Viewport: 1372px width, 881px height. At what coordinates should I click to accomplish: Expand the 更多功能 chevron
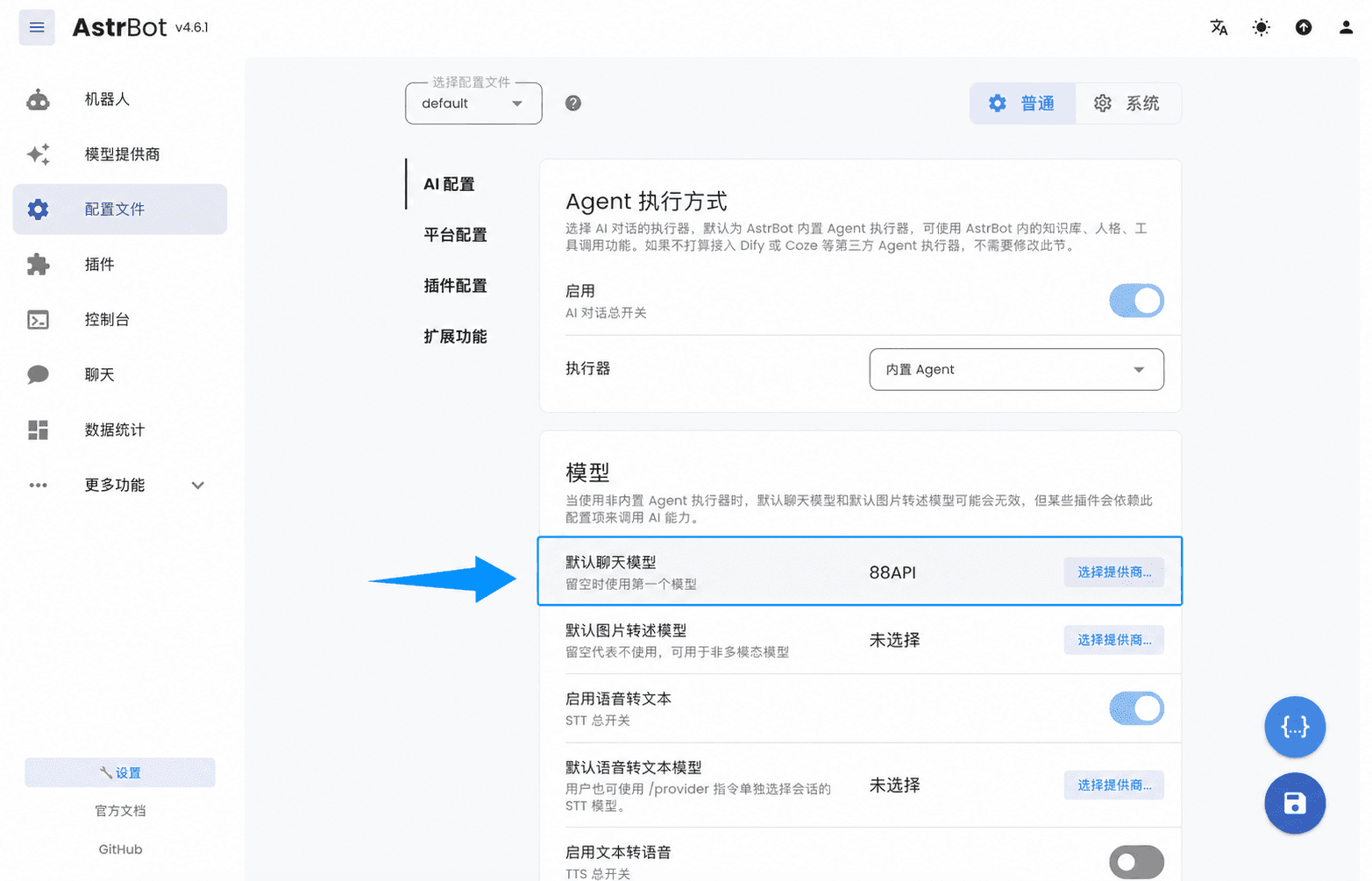198,485
